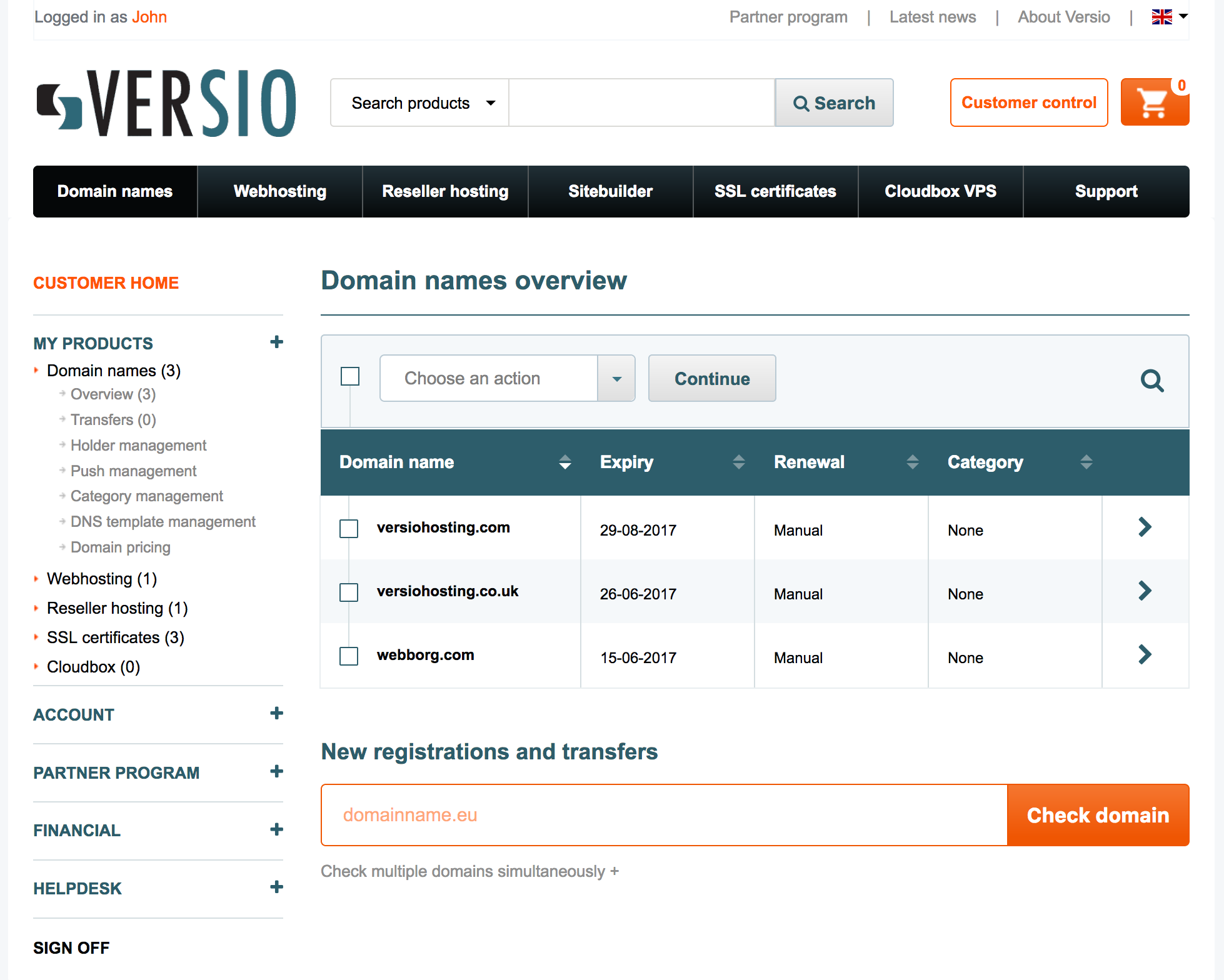Check the versiohosting.co.uk row checkbox
The image size is (1224, 980).
349,592
